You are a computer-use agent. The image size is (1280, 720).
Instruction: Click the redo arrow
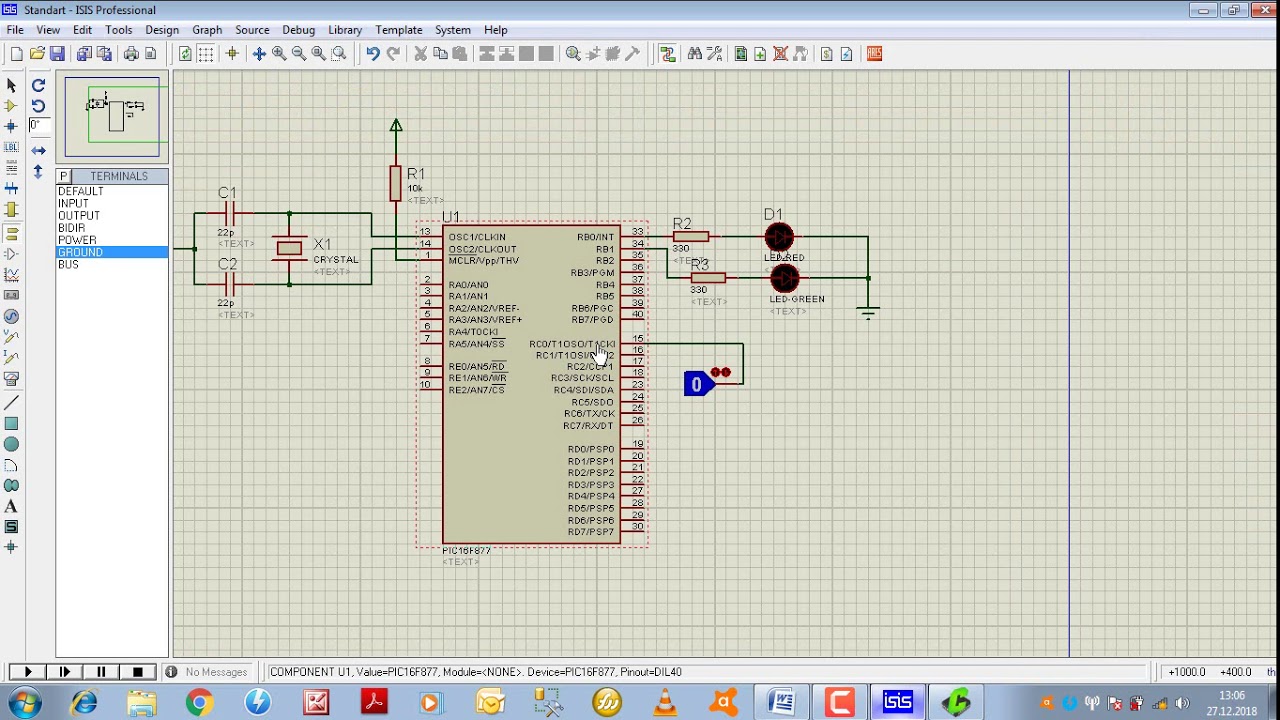393,54
